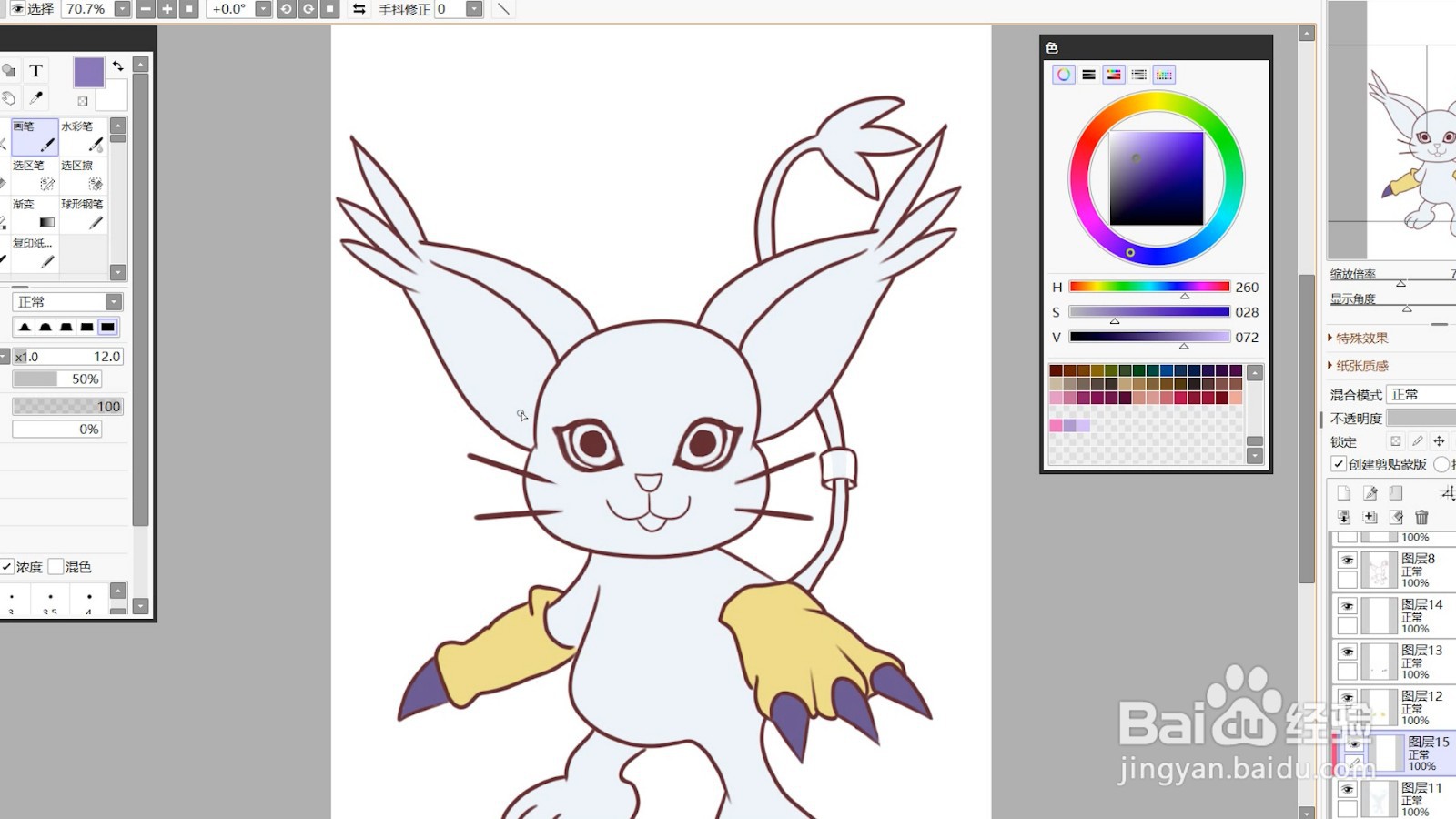Select the 渐变 gradient tool
This screenshot has width=1456, height=819.
[35, 215]
